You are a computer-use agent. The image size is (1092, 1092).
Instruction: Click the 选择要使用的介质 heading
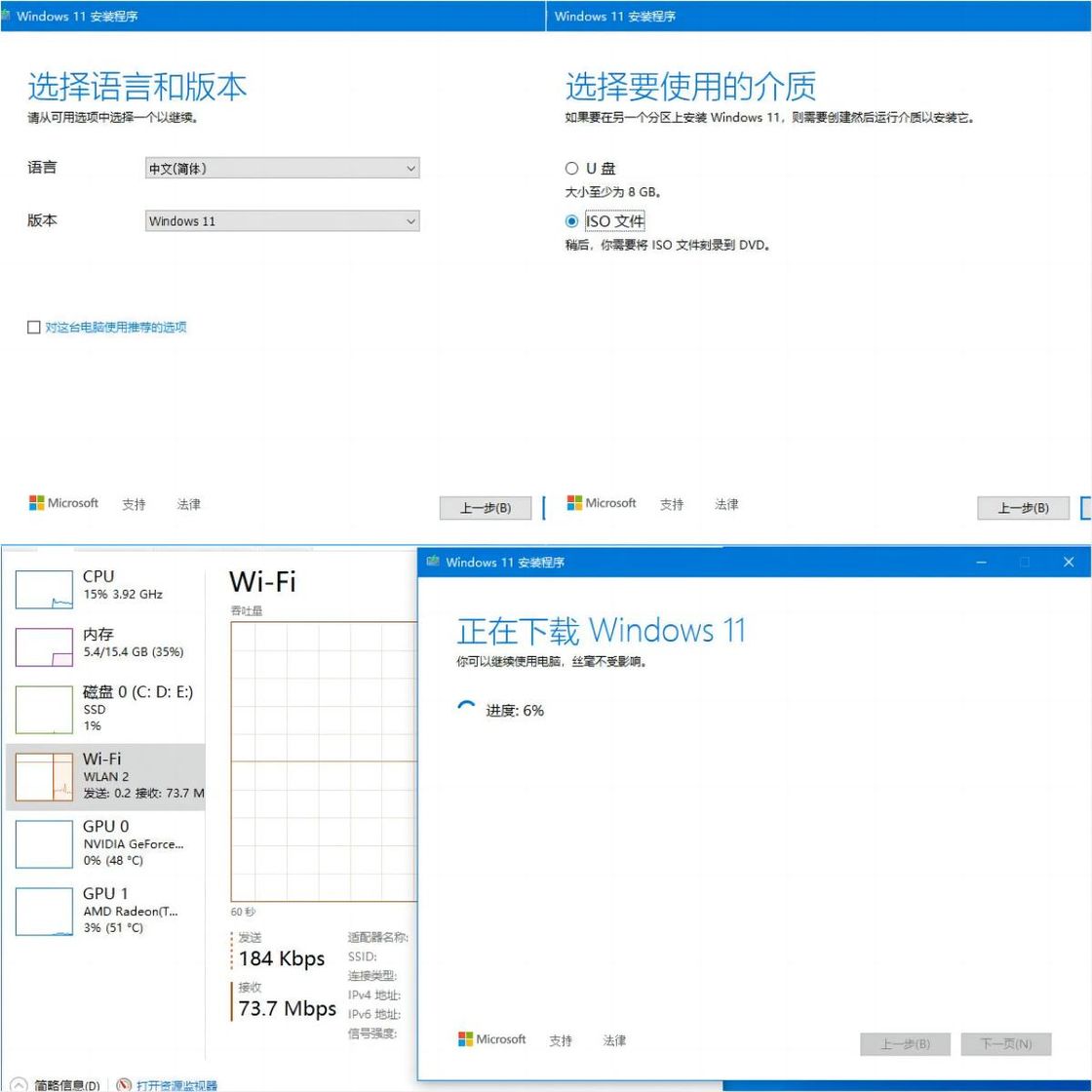pos(690,87)
